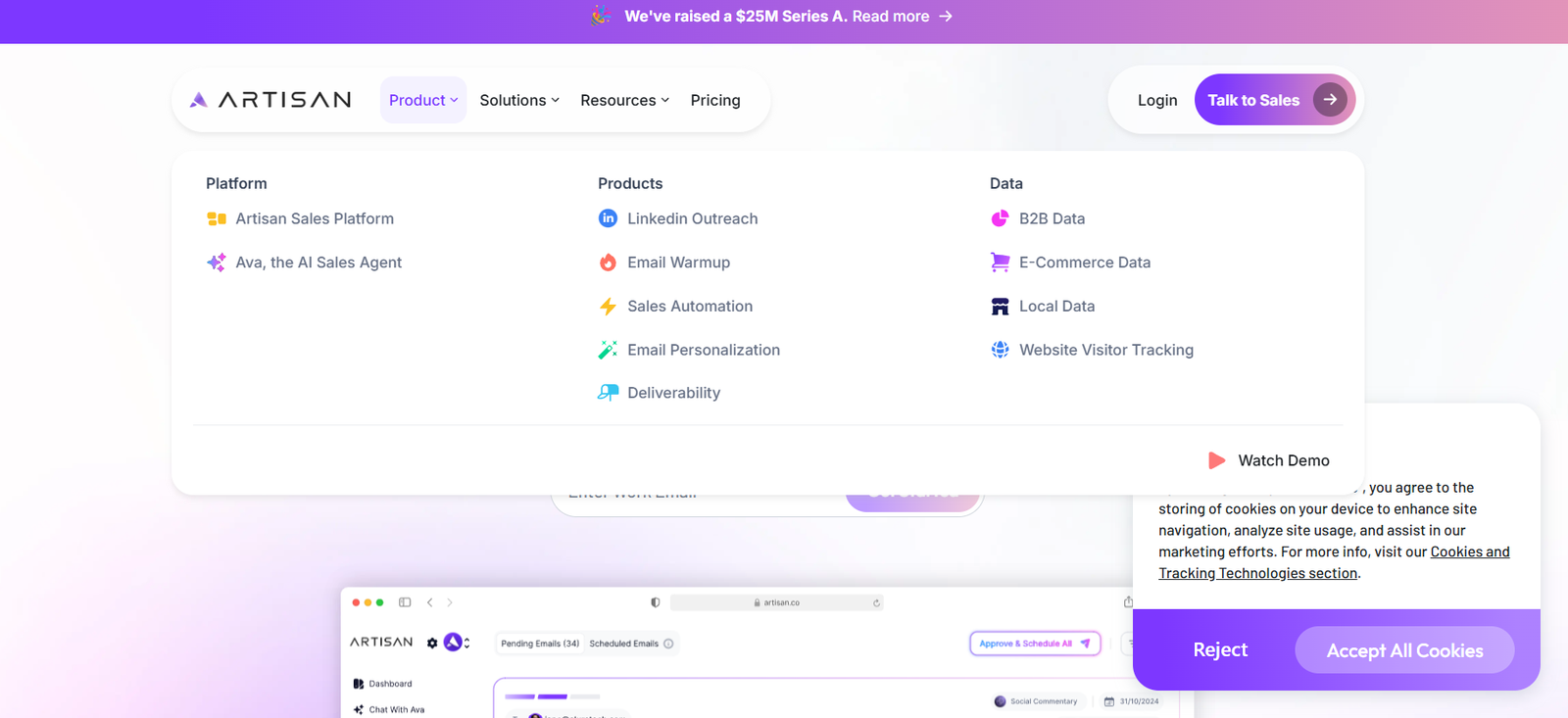Click the Local Data storefront icon

(1000, 307)
